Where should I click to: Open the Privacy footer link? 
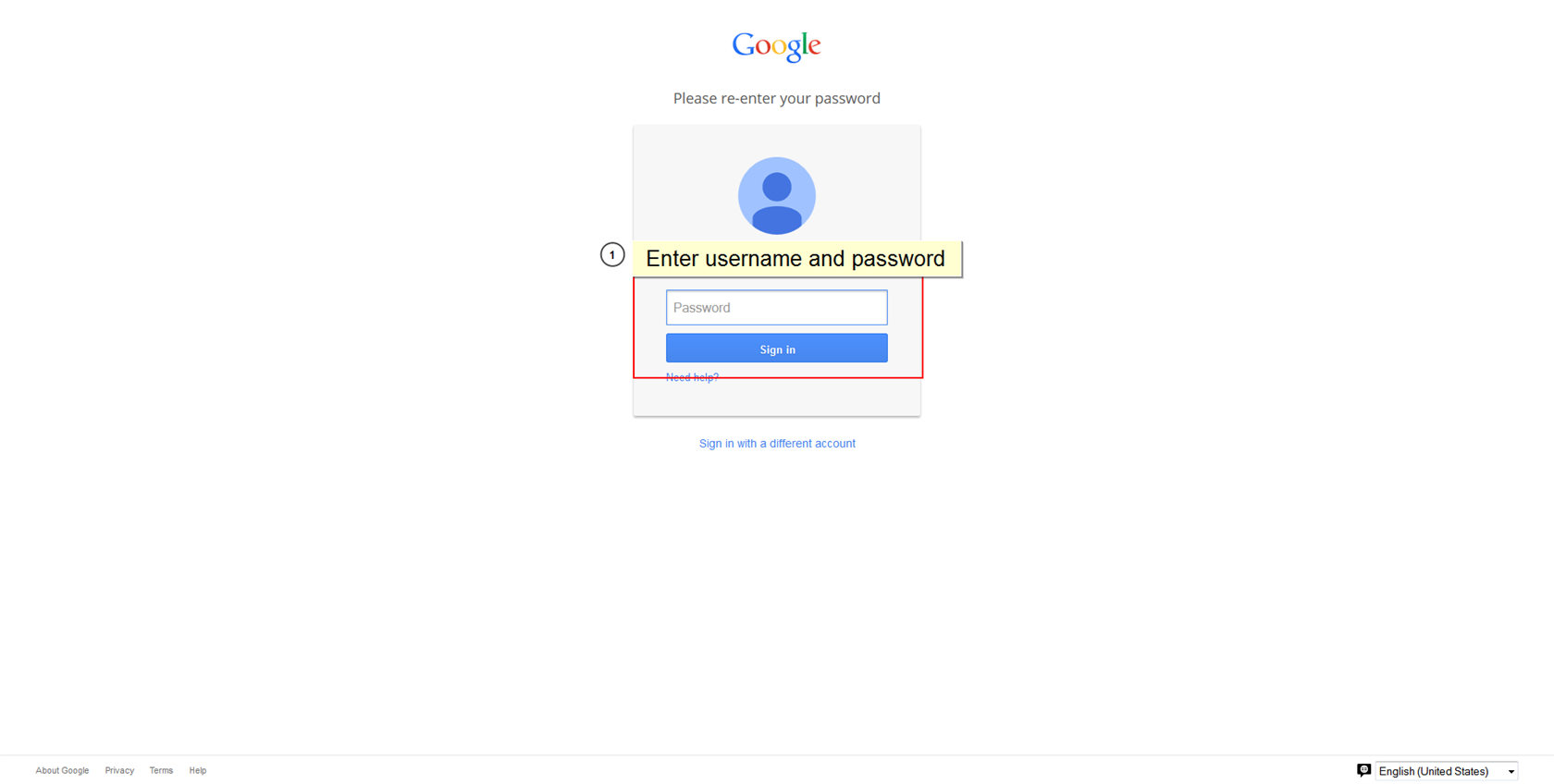119,770
